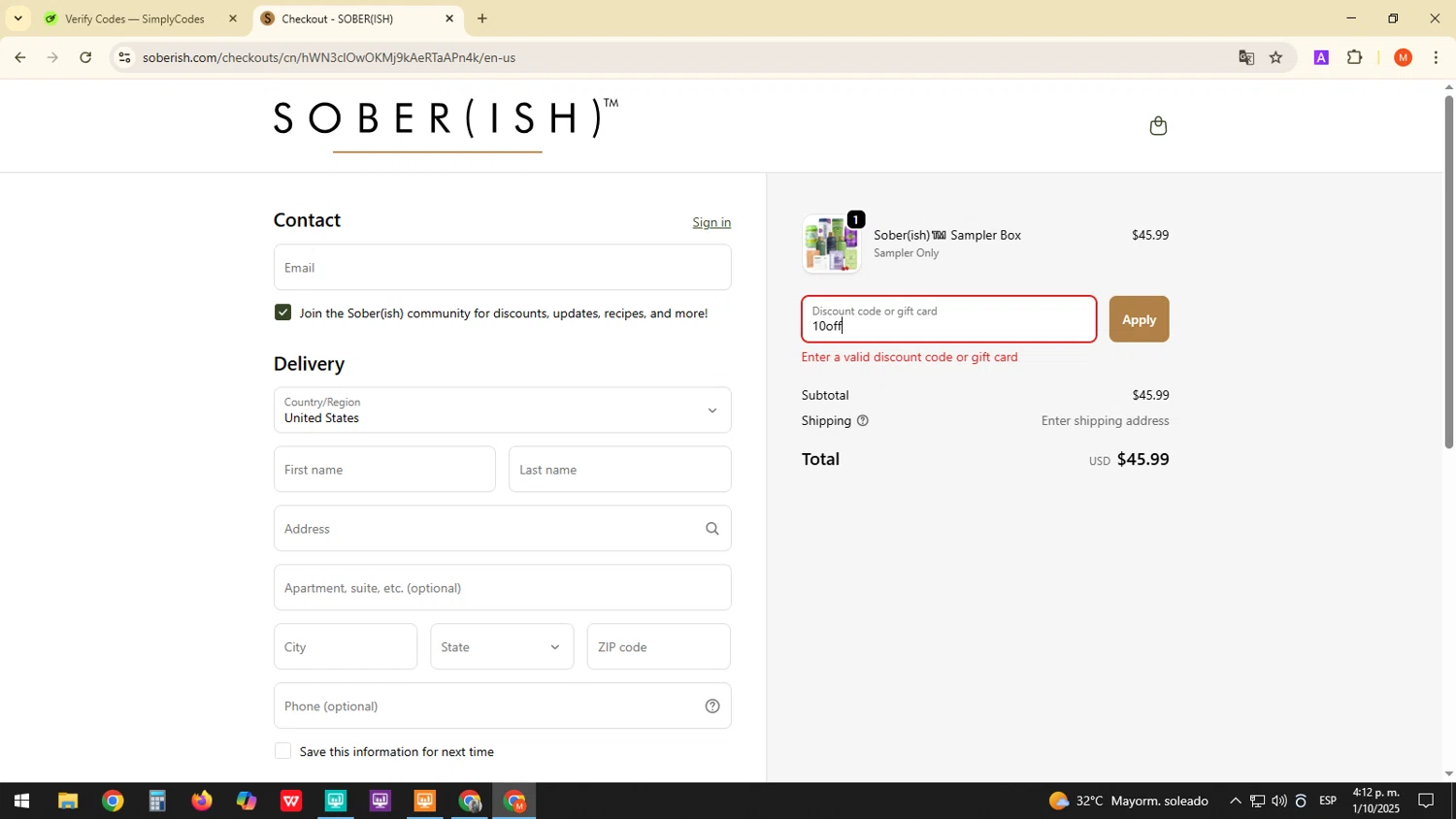Click the browser forward arrow
The width and height of the screenshot is (1456, 819).
[52, 57]
